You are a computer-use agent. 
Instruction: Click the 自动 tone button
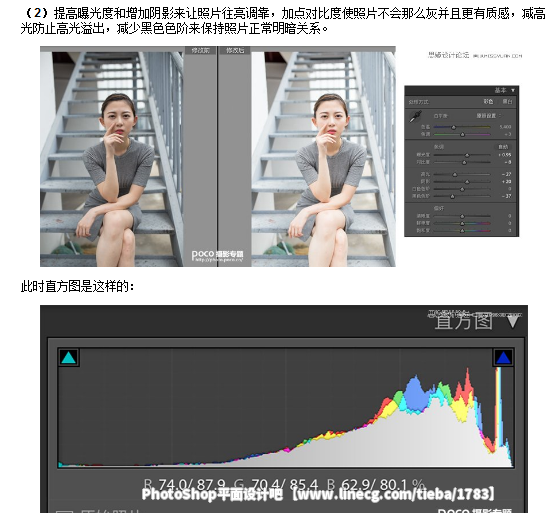[503, 147]
